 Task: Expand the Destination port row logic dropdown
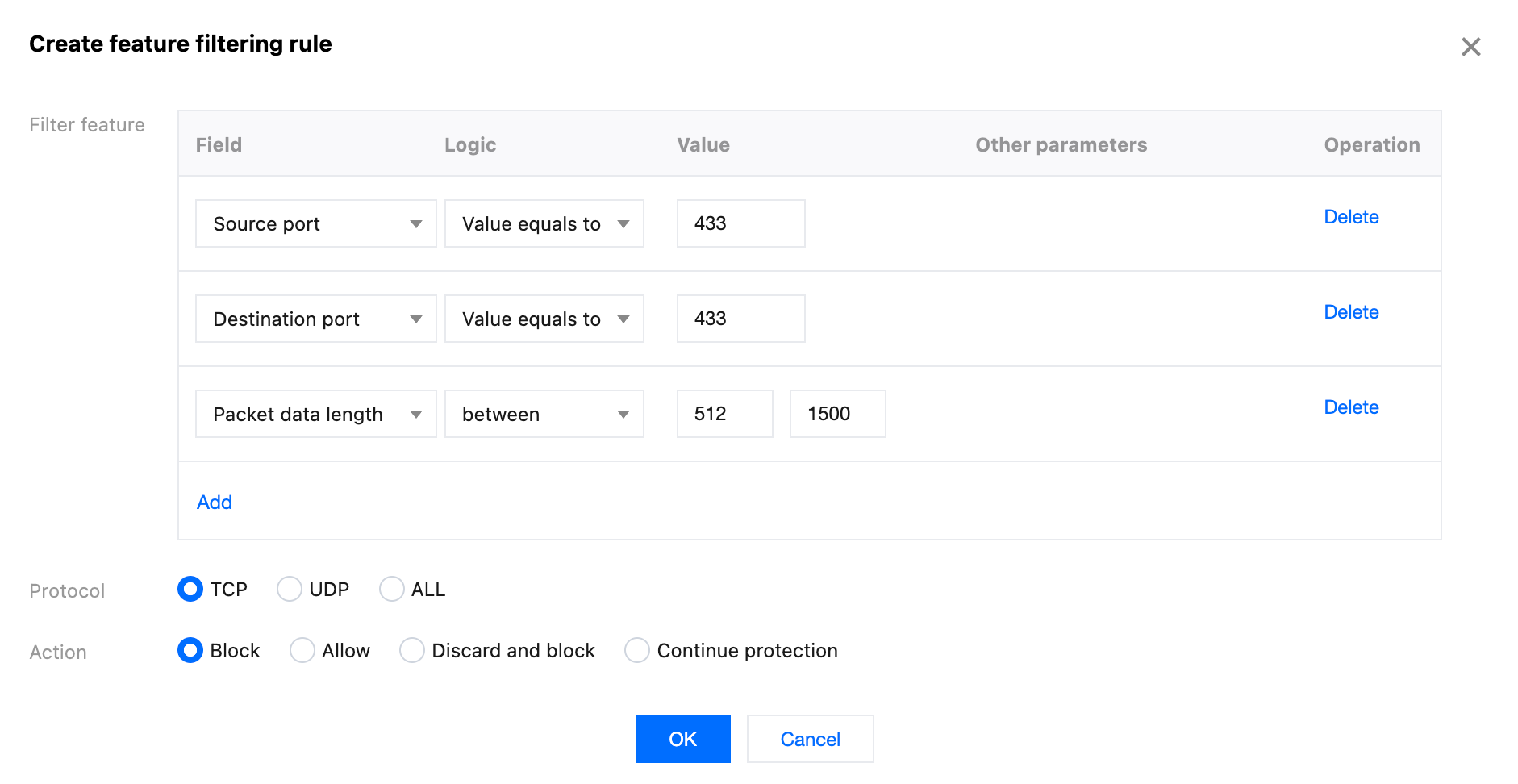[x=544, y=319]
